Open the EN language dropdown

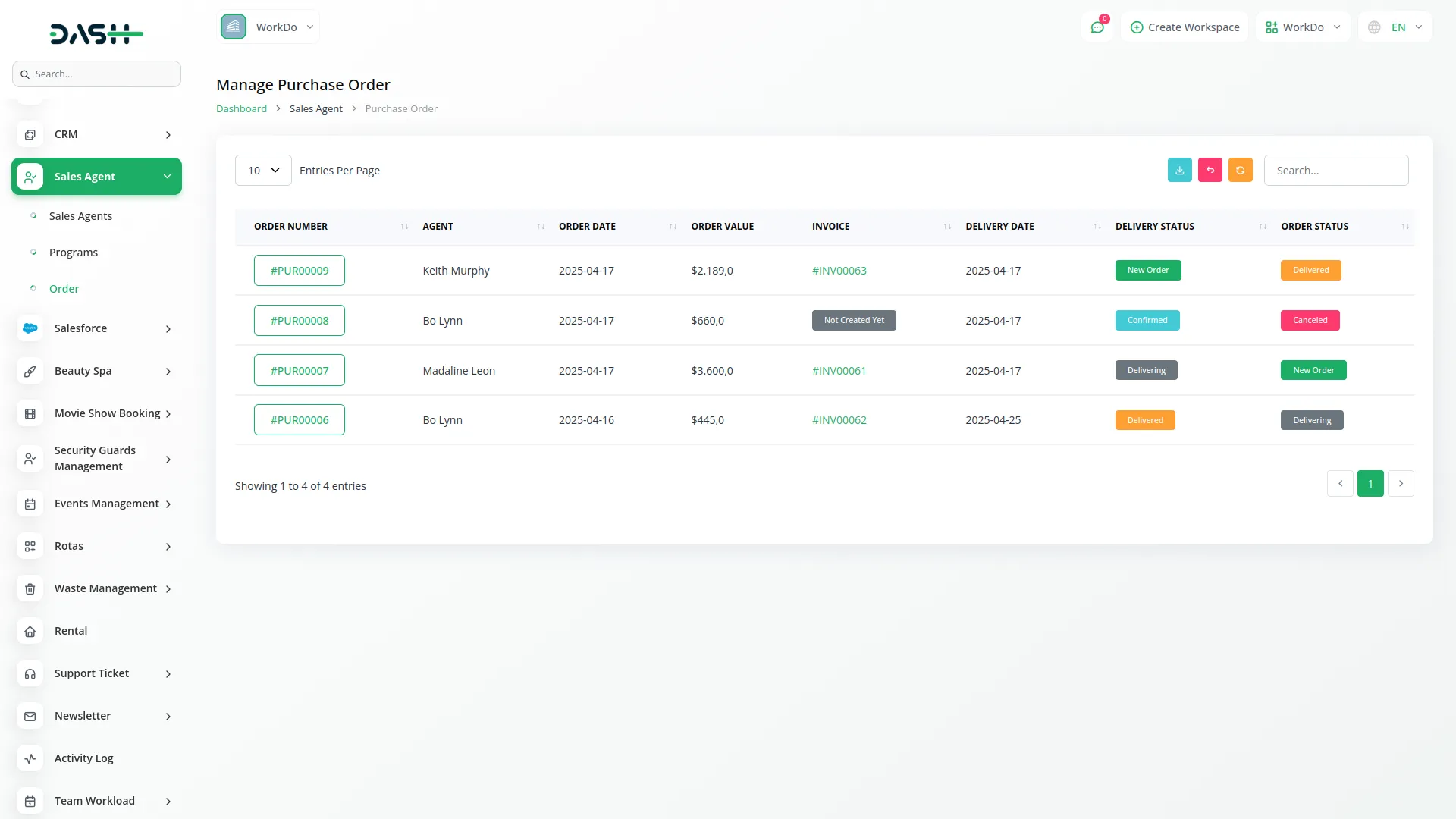[x=1396, y=27]
